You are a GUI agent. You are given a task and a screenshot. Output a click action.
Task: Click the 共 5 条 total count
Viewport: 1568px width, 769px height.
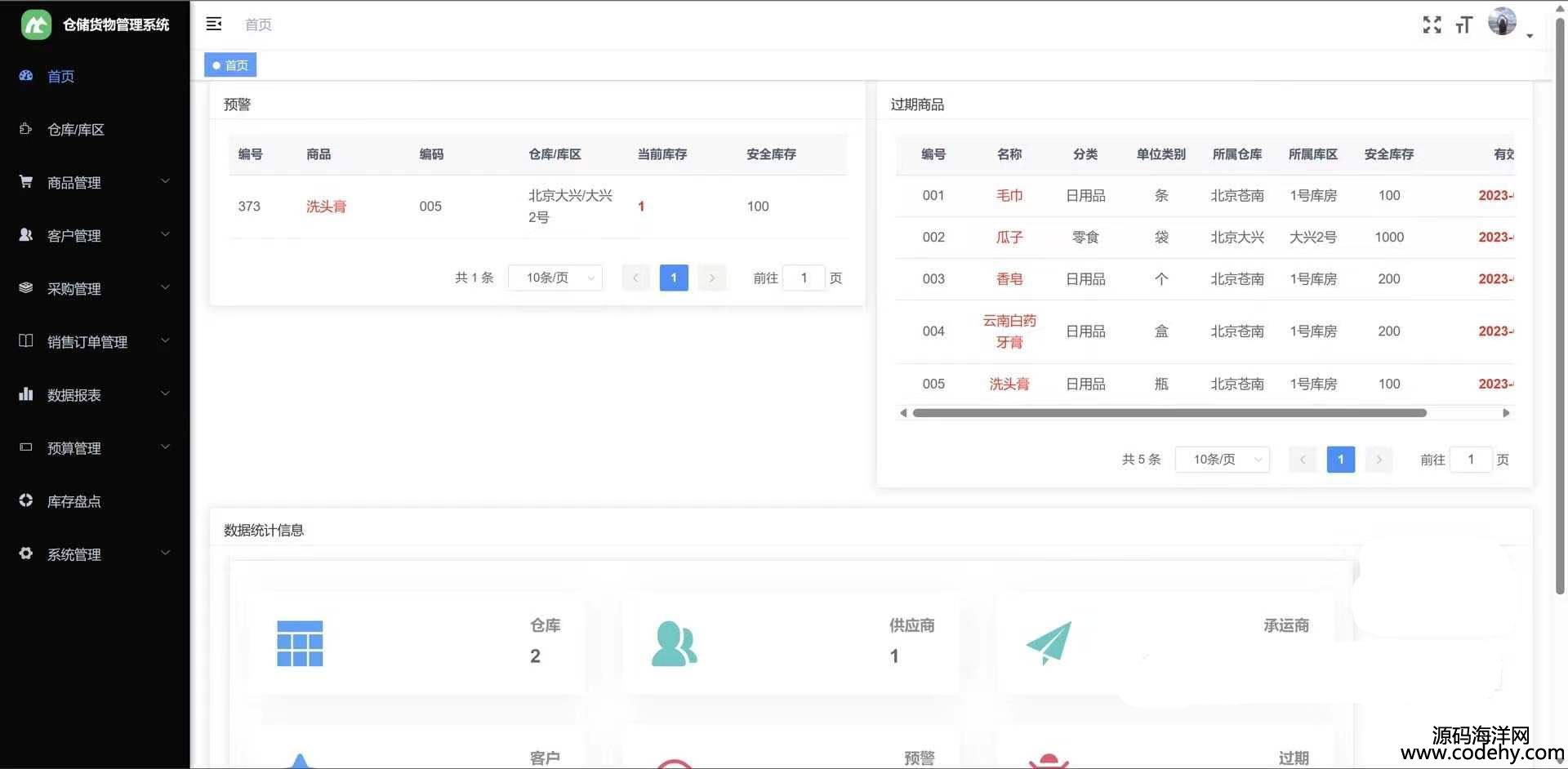tap(1141, 460)
